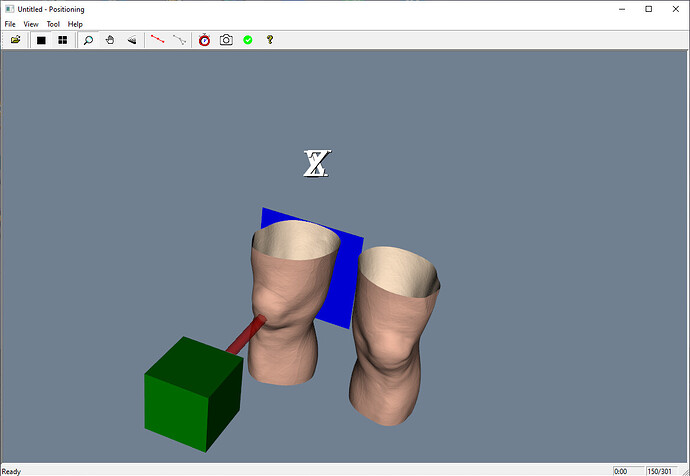The width and height of the screenshot is (690, 476).
Task: Switch to single view layout
Action: pos(42,40)
